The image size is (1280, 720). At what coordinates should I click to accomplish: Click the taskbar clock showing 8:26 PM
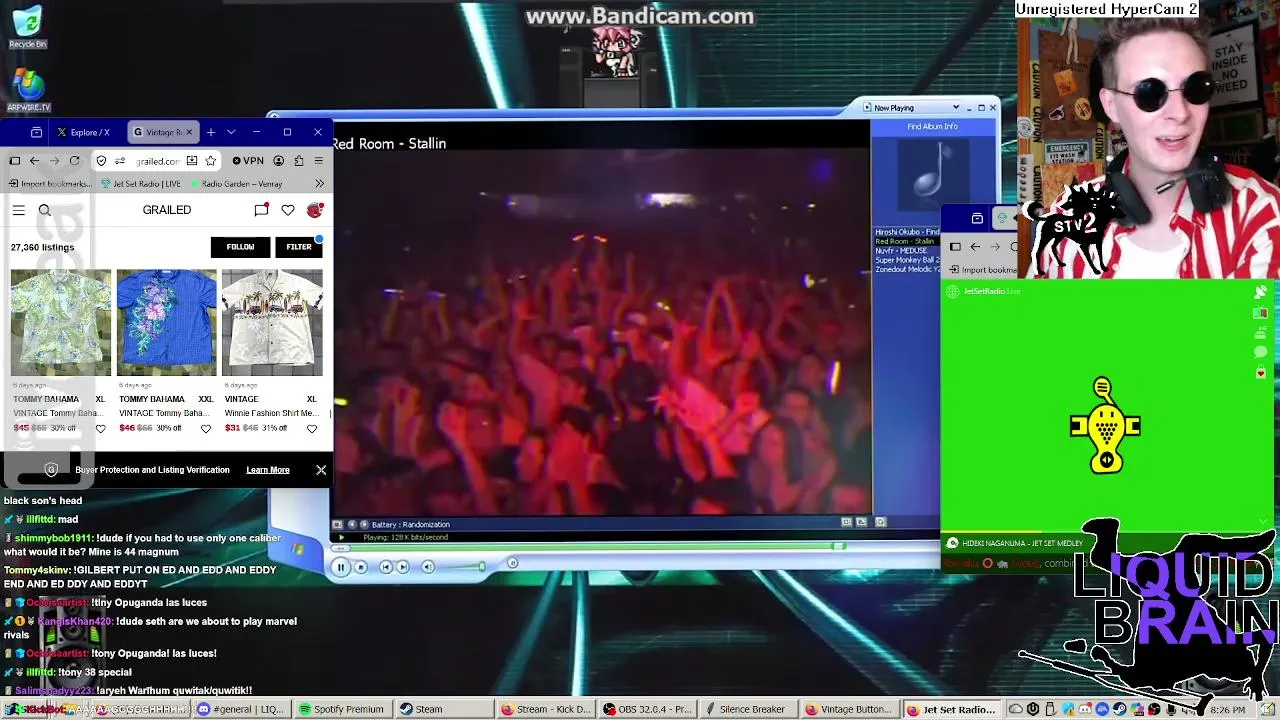[x=1228, y=710]
